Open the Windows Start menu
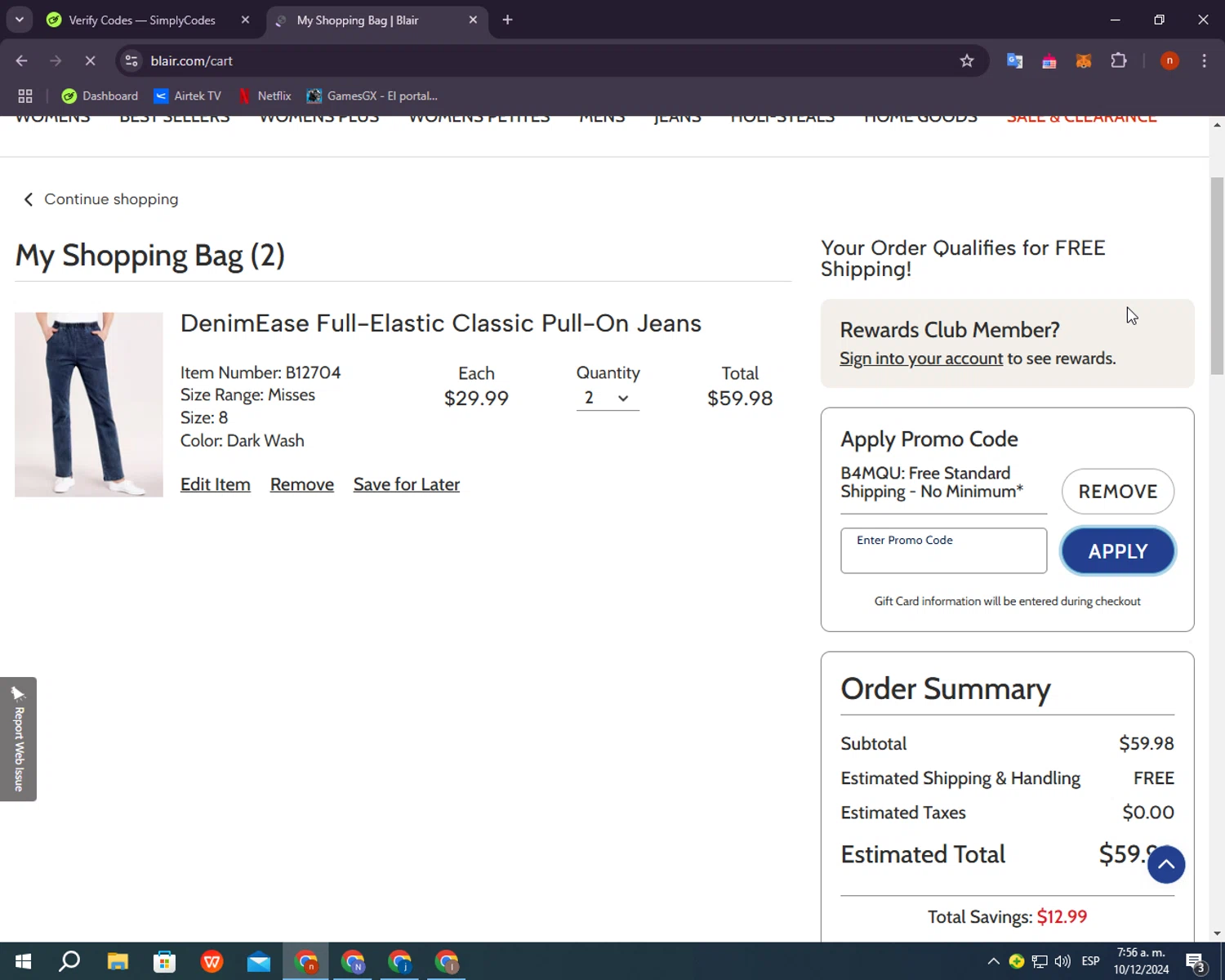The image size is (1225, 980). [x=23, y=961]
